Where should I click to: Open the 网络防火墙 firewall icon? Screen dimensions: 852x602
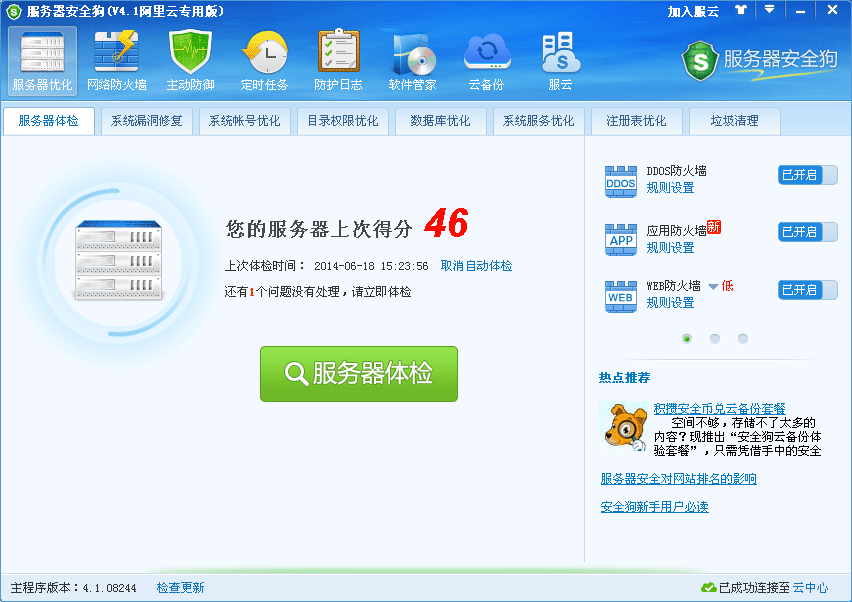coord(116,61)
